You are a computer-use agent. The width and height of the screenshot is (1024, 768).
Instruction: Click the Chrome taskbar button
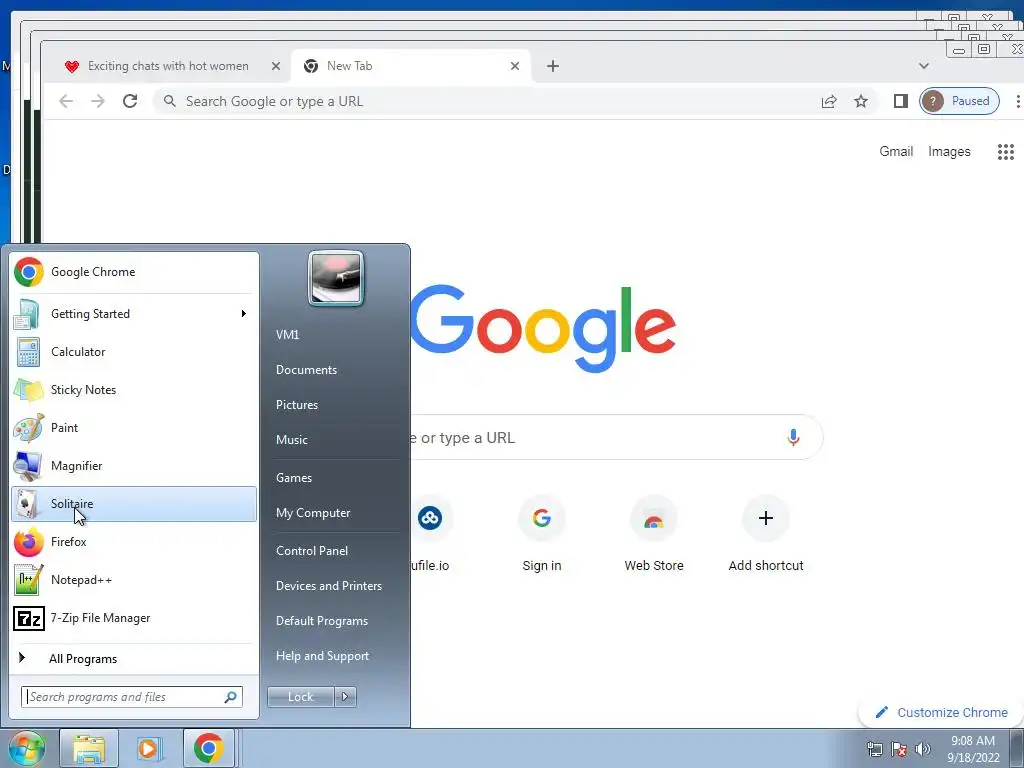(208, 748)
